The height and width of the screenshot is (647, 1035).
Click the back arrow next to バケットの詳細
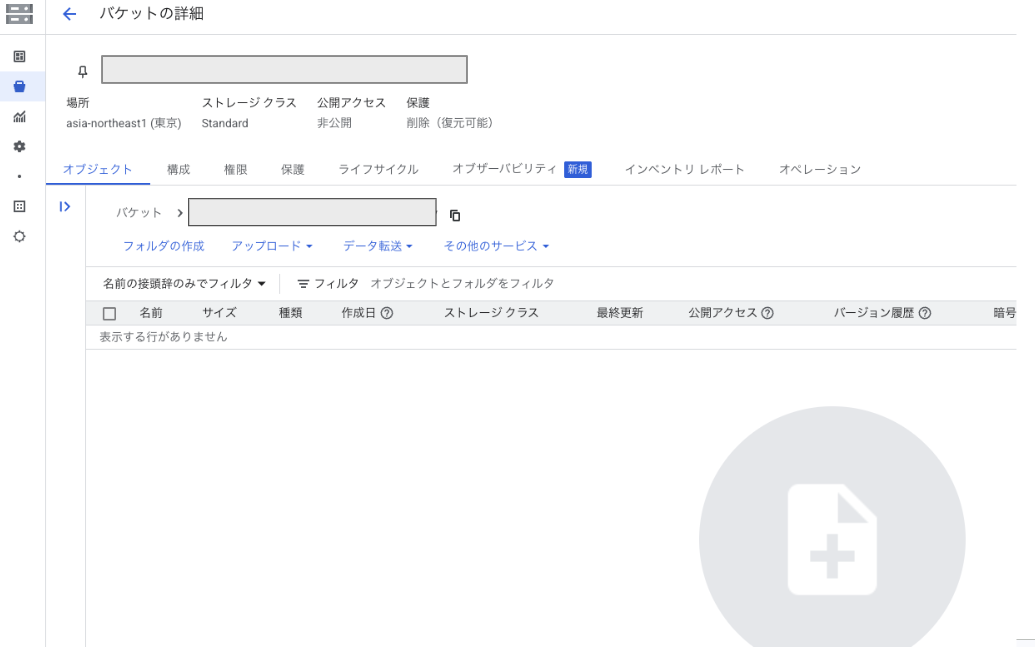point(69,14)
